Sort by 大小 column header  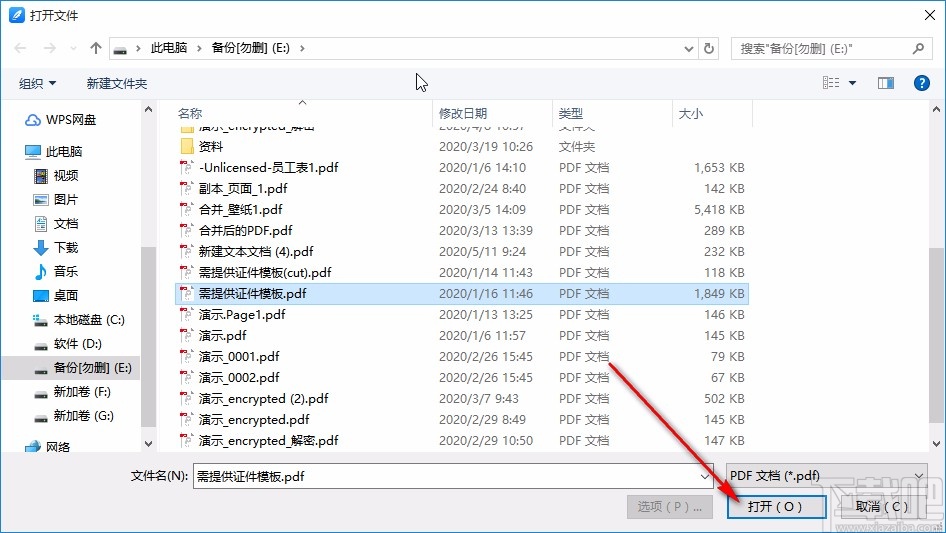pos(690,113)
